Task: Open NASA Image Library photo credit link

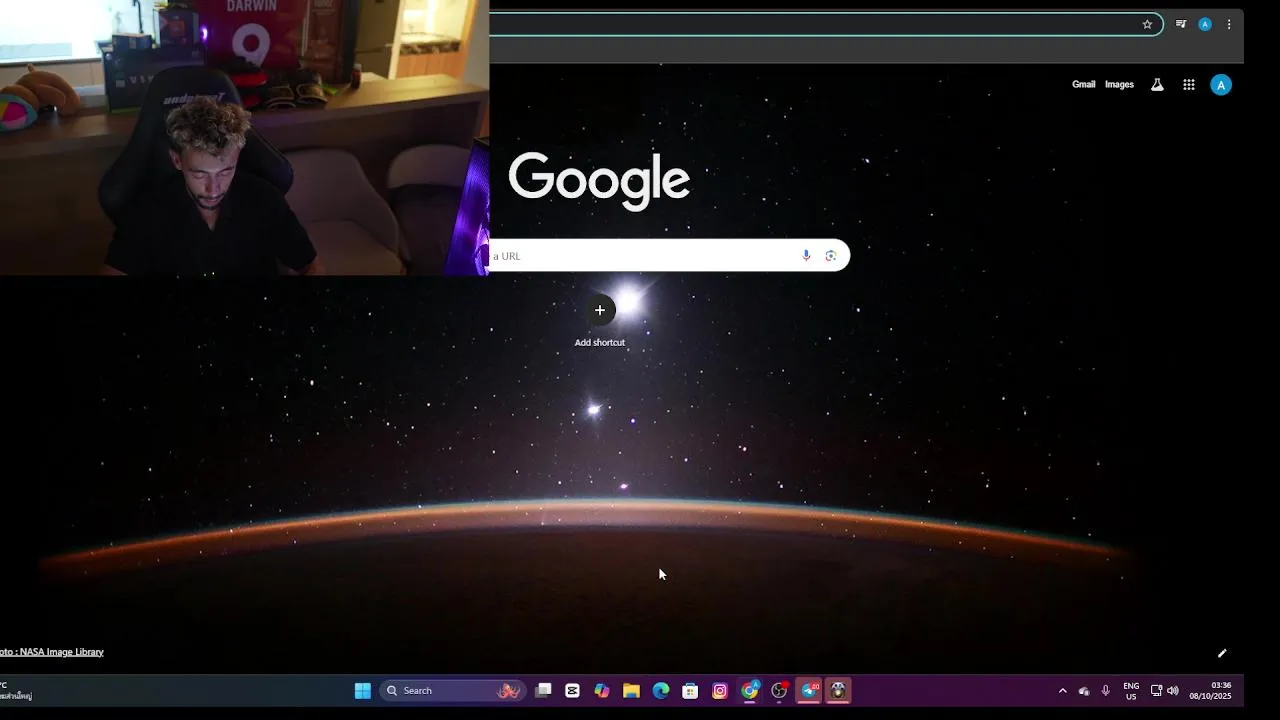Action: point(52,652)
